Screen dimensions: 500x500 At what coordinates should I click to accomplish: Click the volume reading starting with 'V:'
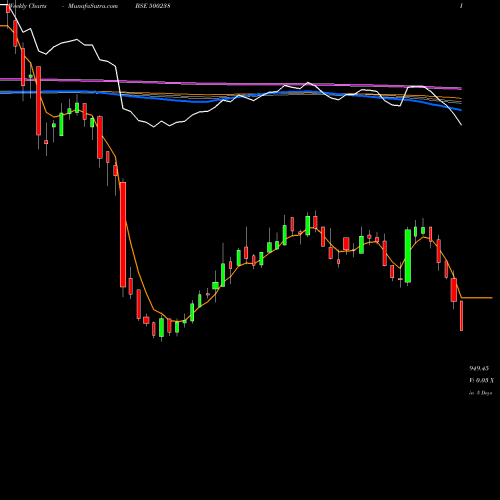(481, 380)
